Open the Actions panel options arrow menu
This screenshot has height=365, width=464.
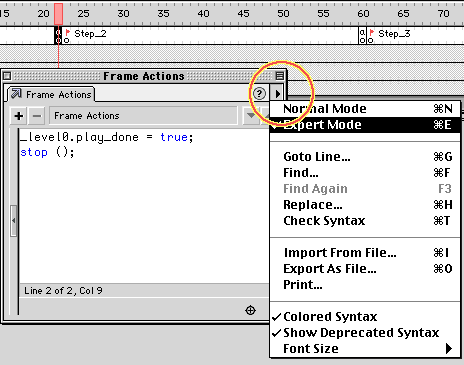[x=278, y=94]
